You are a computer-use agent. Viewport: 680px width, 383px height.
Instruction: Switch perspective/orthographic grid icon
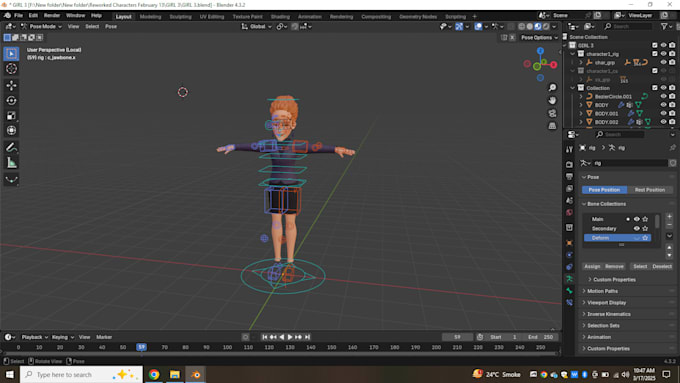coord(552,126)
